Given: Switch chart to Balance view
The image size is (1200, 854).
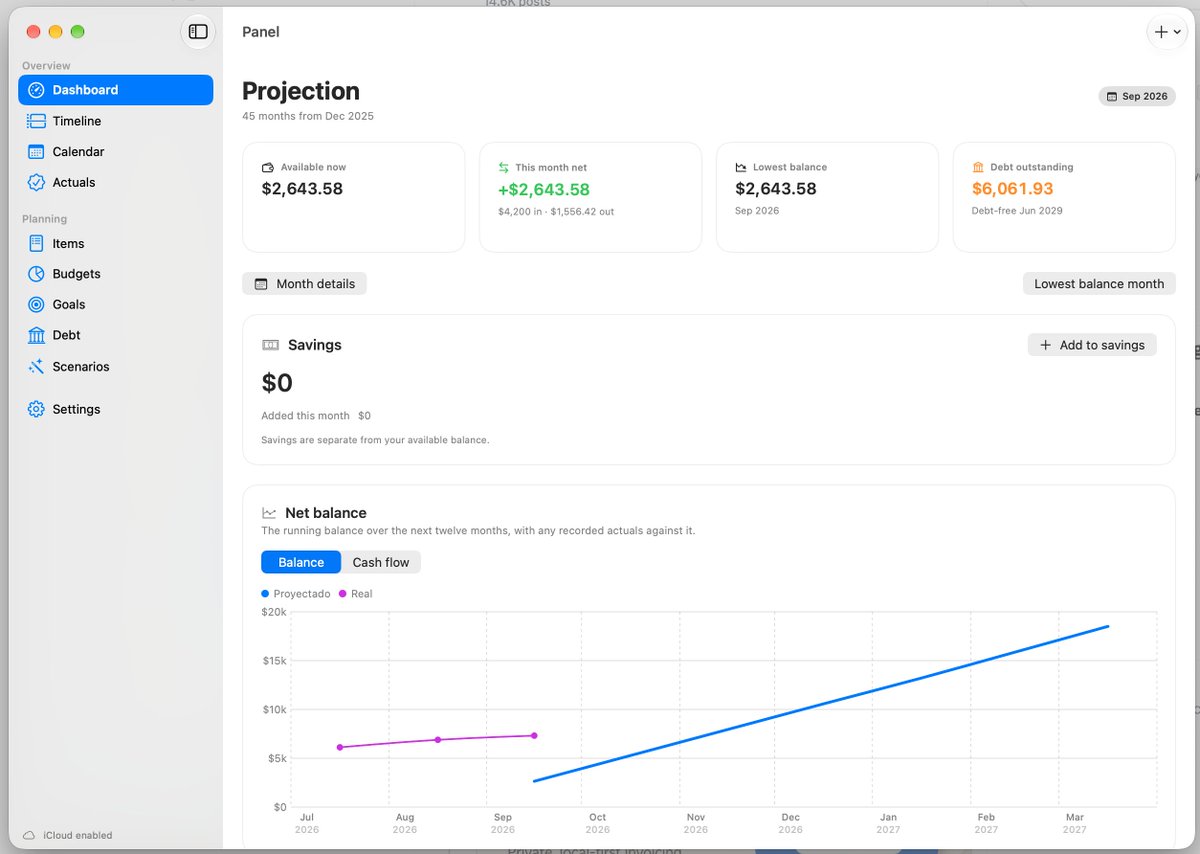Looking at the screenshot, I should [301, 562].
